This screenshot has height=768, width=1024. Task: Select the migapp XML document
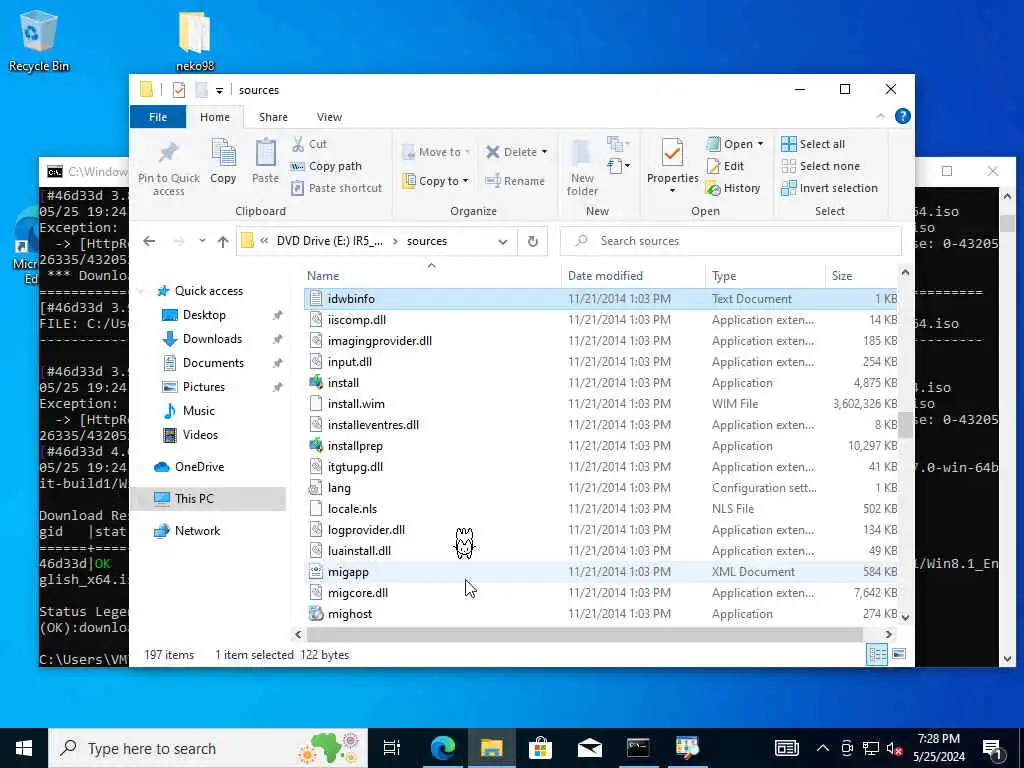(x=601, y=572)
